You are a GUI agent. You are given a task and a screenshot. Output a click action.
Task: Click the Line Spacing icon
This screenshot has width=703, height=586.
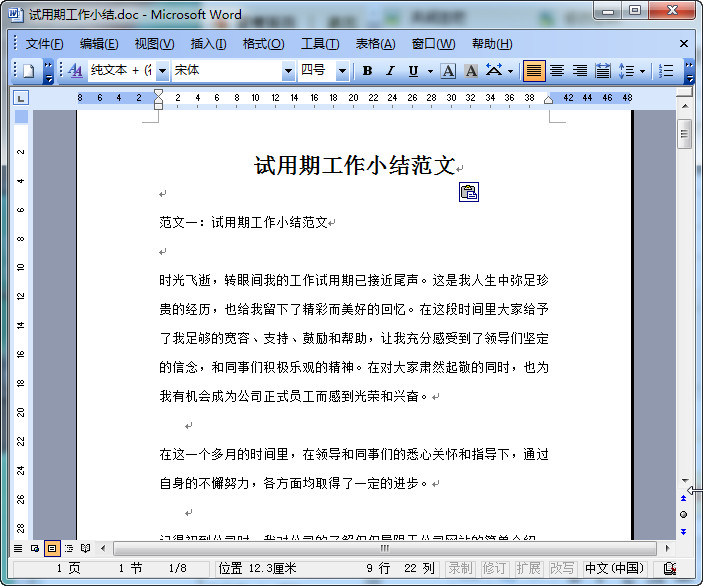[626, 71]
